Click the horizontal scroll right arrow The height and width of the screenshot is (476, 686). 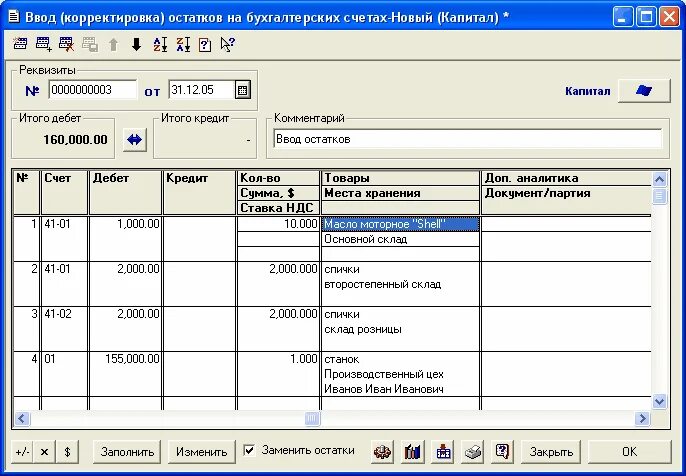(642, 418)
